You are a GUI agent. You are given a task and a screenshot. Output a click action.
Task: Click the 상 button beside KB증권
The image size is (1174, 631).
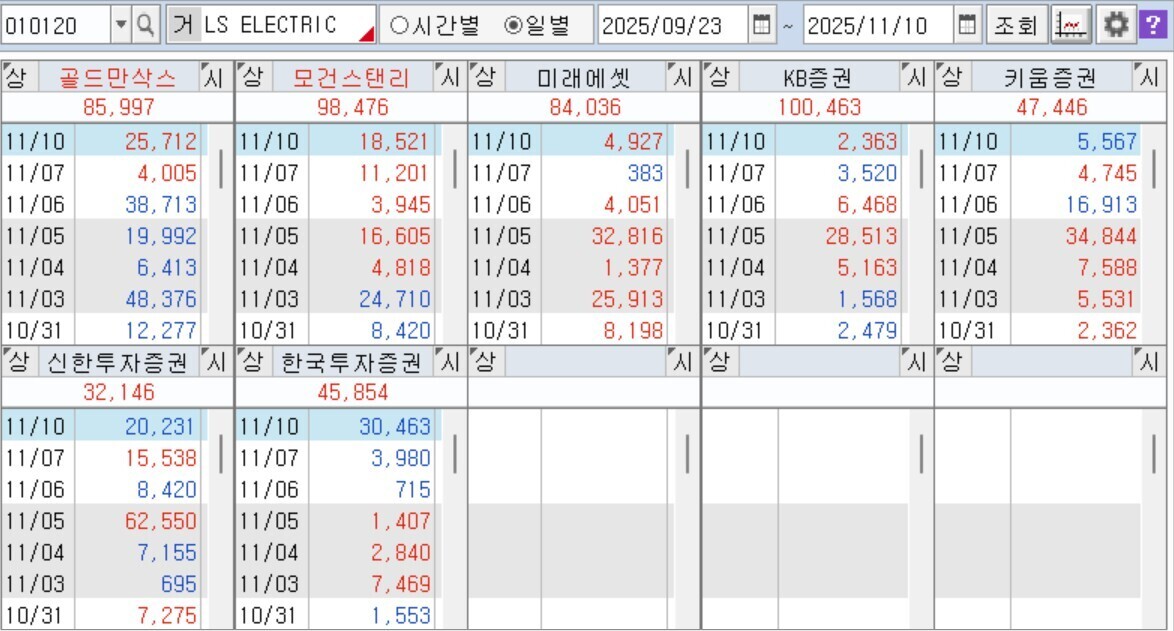[720, 77]
